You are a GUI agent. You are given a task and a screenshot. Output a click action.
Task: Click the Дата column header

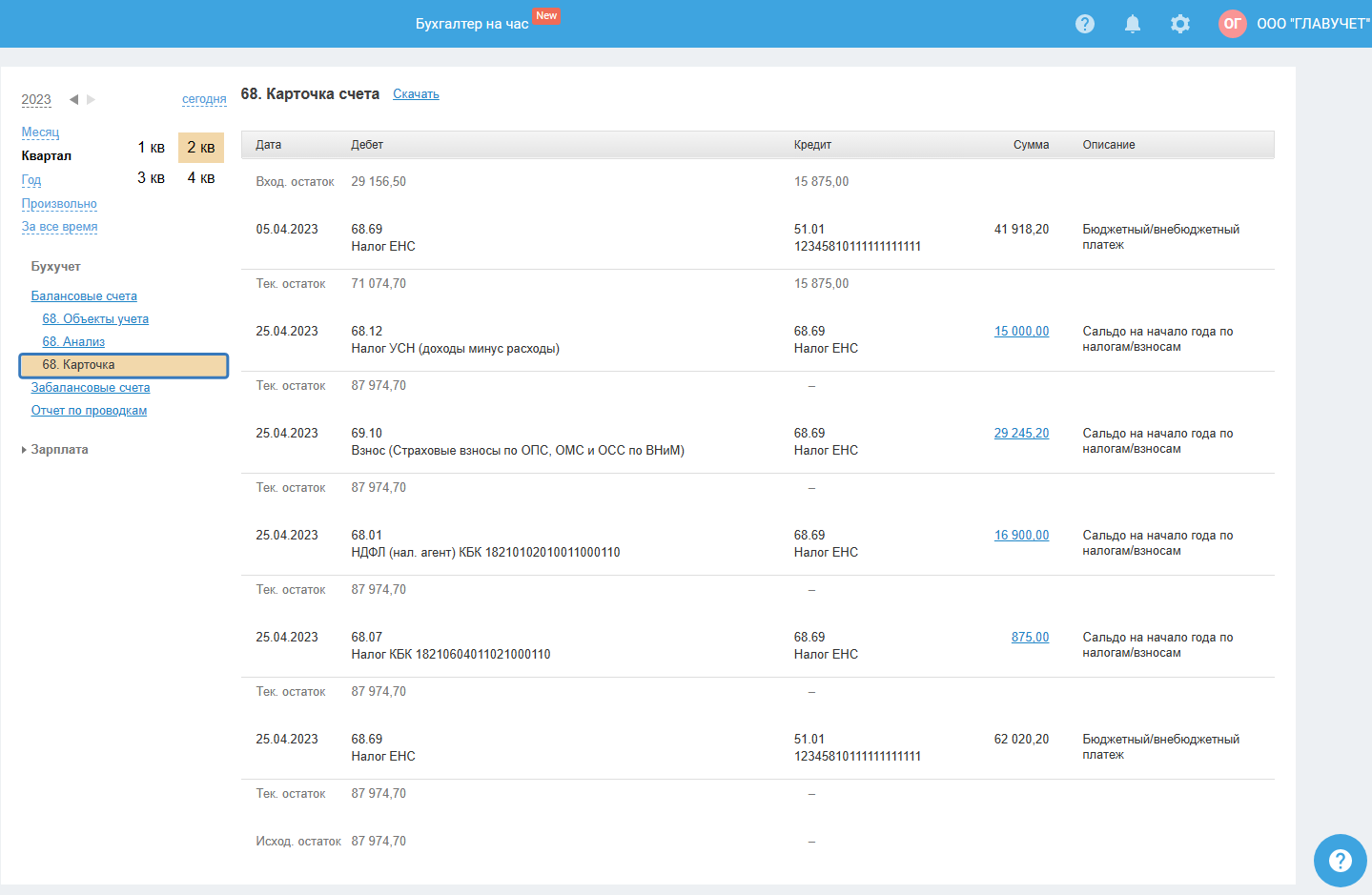pos(268,145)
